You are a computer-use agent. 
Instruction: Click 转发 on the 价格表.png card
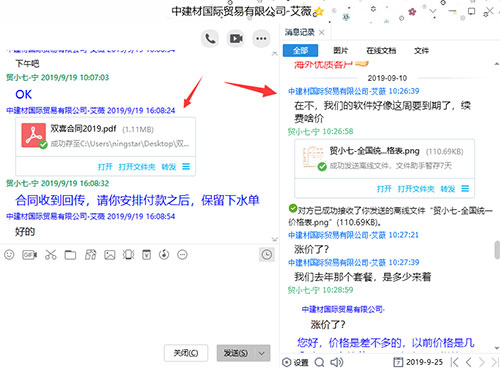coord(448,189)
